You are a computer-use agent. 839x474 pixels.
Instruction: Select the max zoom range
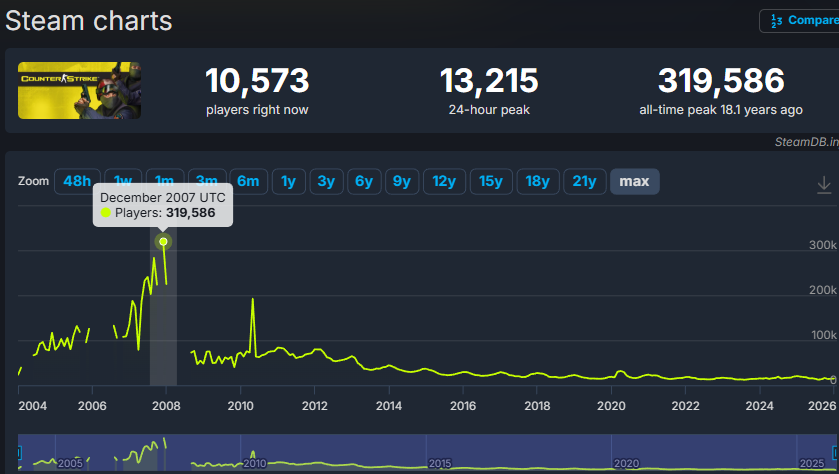click(635, 181)
